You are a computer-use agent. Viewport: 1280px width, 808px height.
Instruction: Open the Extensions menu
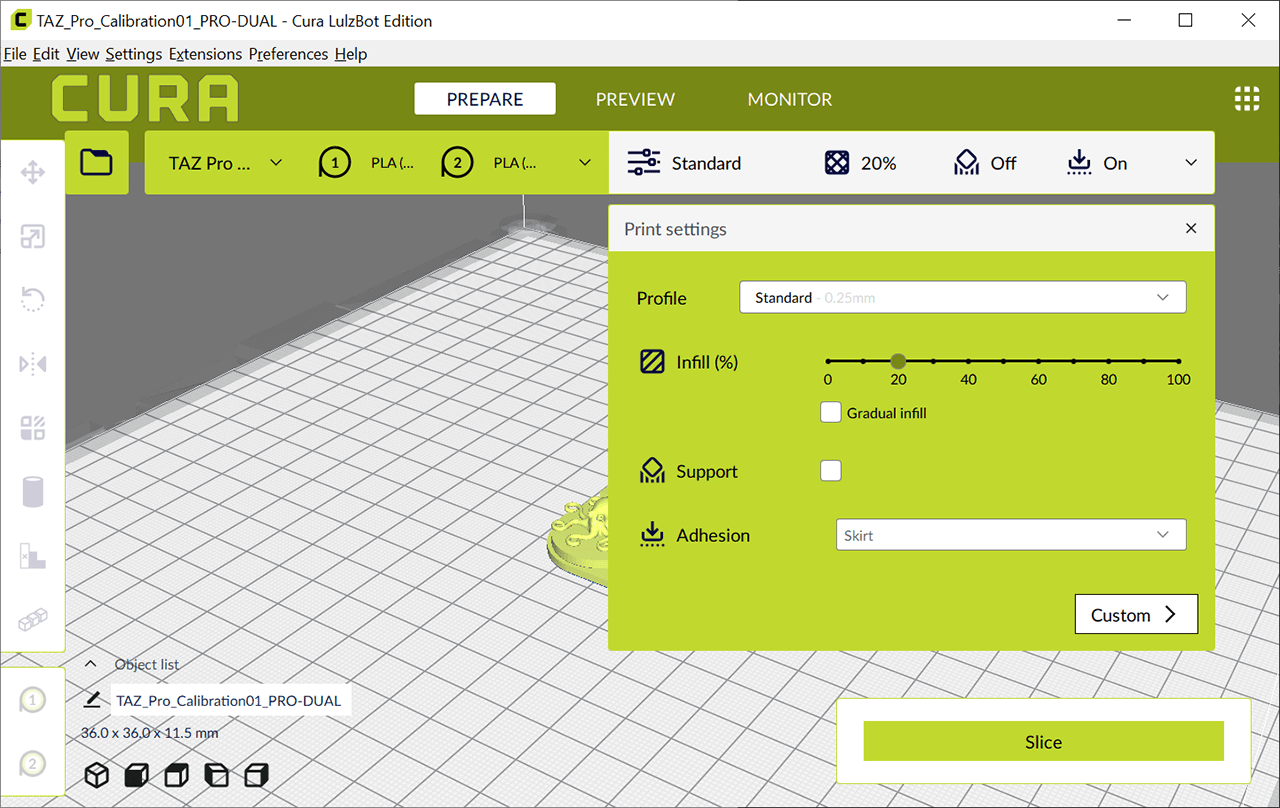205,54
